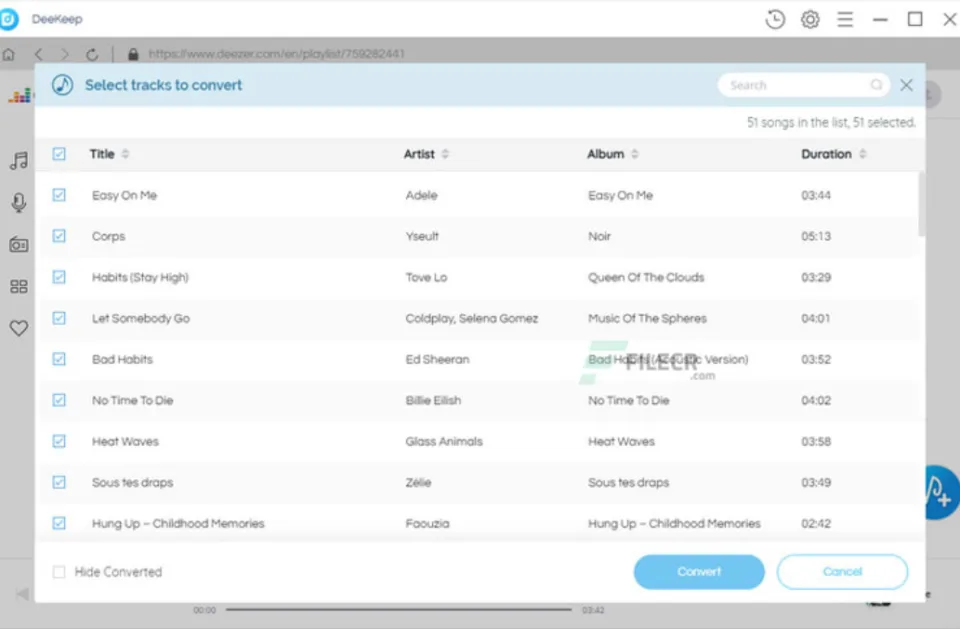Uncheck the Bad Habits track checkbox
The image size is (960, 629).
coord(59,359)
